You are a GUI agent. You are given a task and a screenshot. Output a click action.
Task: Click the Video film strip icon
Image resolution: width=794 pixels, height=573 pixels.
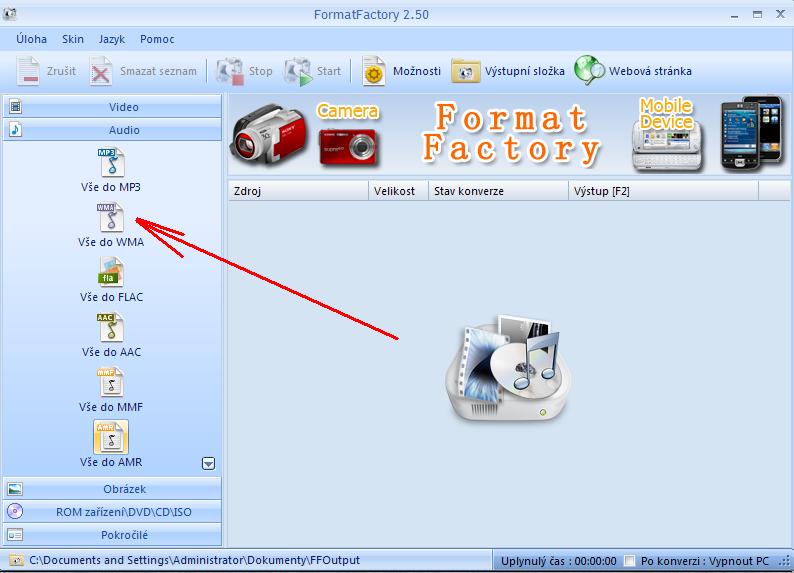pyautogui.click(x=16, y=107)
